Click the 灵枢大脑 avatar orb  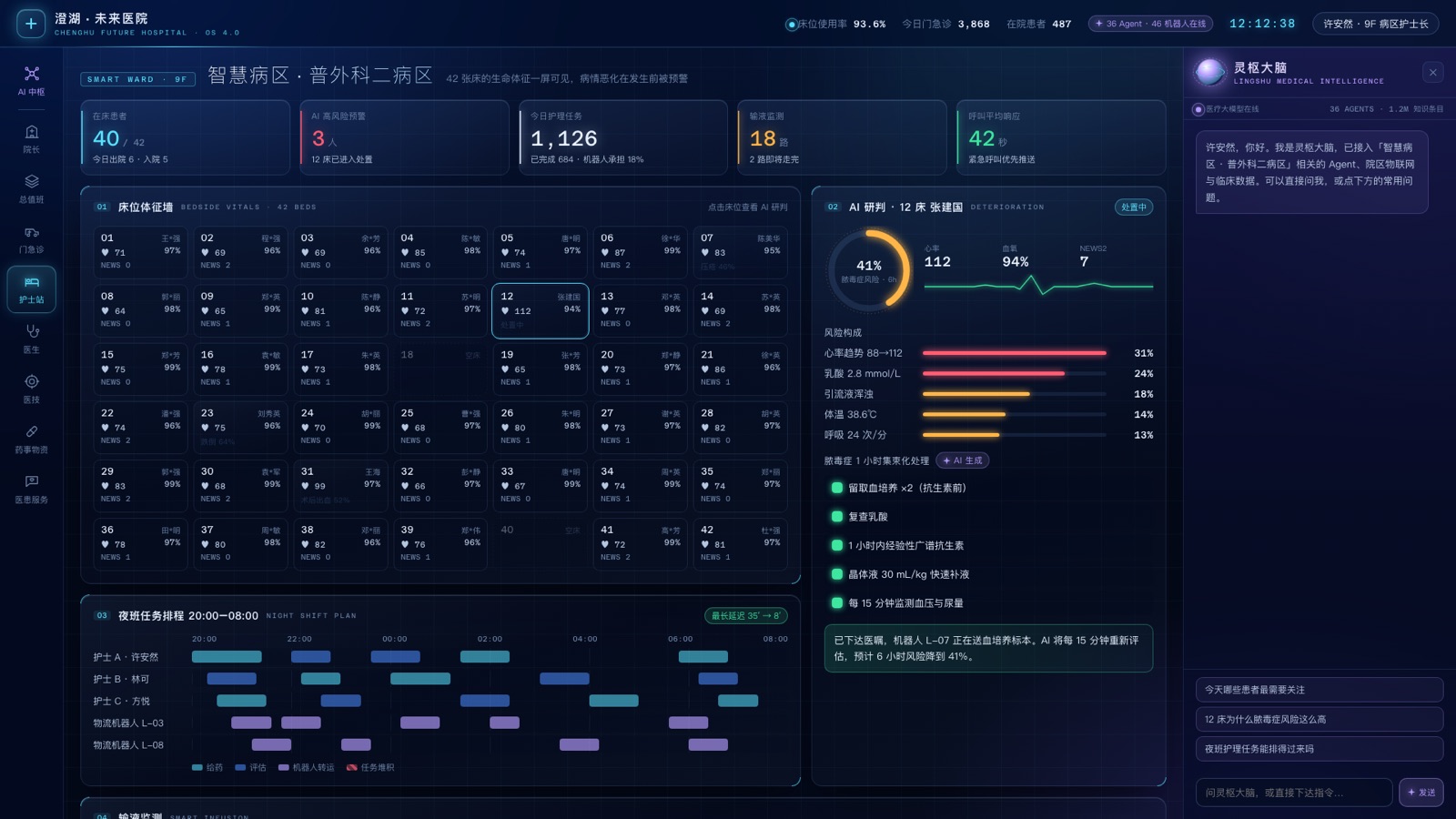coord(1210,73)
